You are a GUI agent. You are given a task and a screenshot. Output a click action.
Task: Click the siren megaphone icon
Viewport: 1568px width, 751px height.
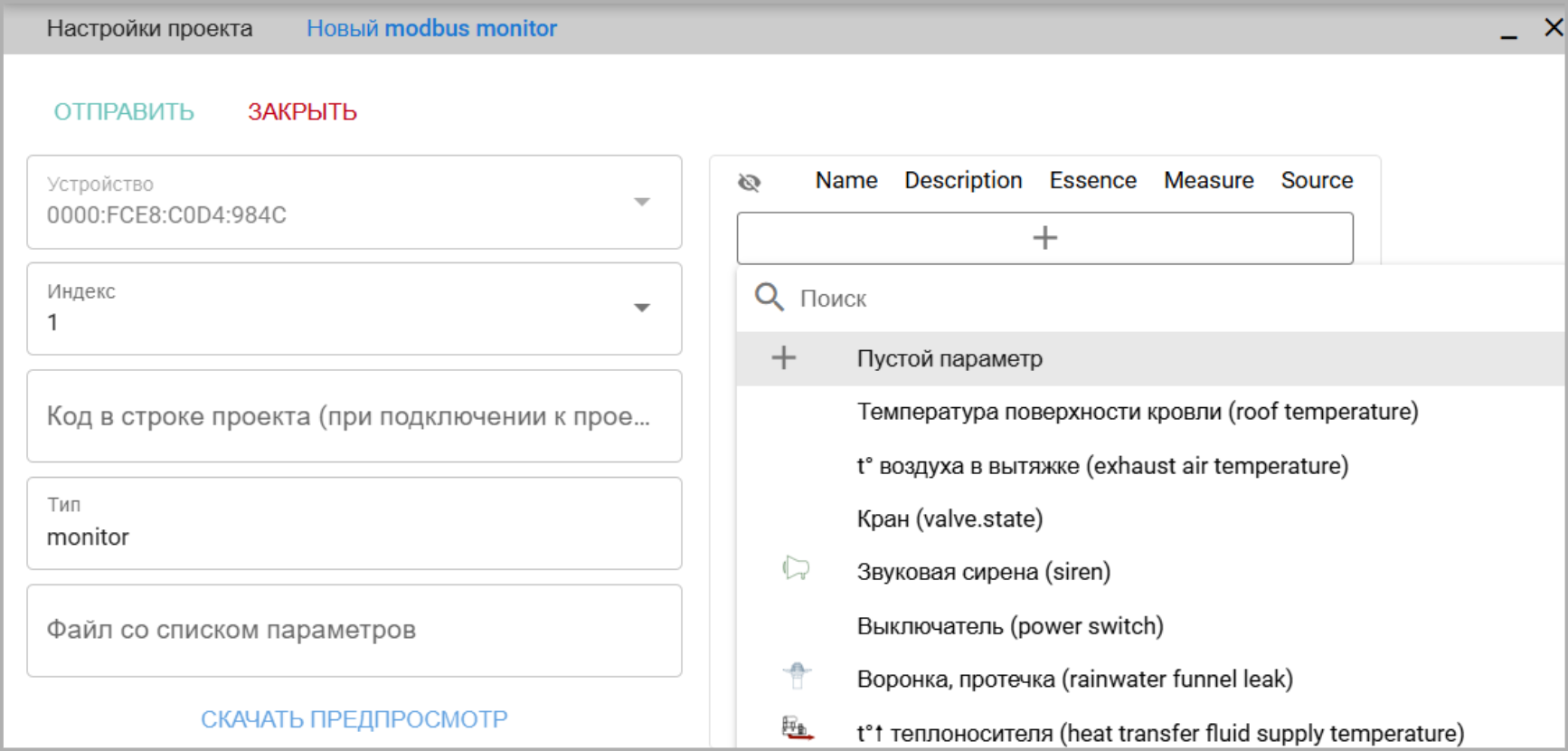[x=796, y=569]
